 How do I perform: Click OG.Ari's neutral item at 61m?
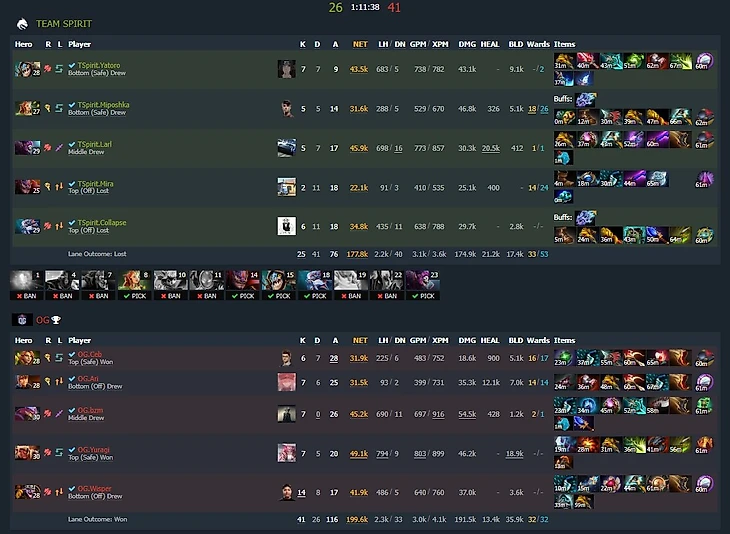704,383
